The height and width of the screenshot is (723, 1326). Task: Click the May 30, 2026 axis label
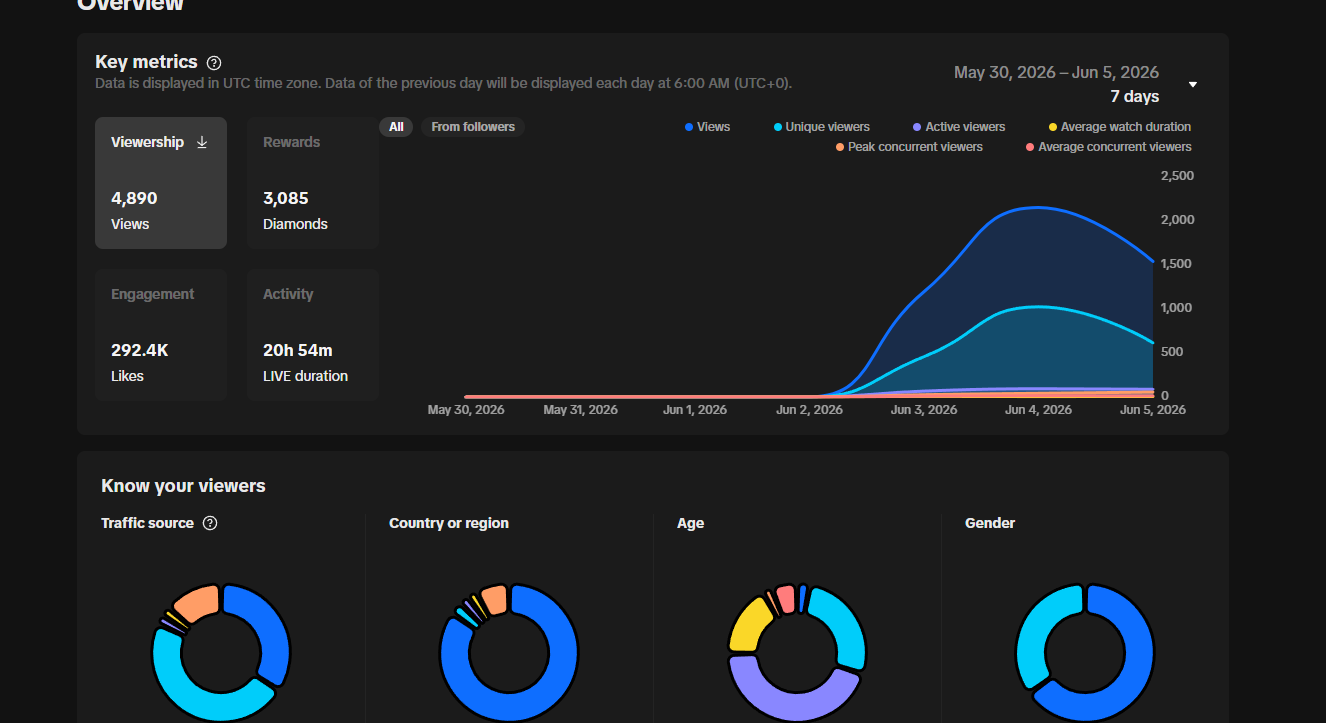(466, 410)
